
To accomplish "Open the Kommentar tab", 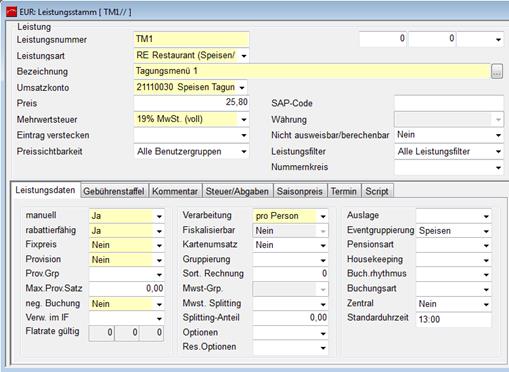I will point(175,191).
